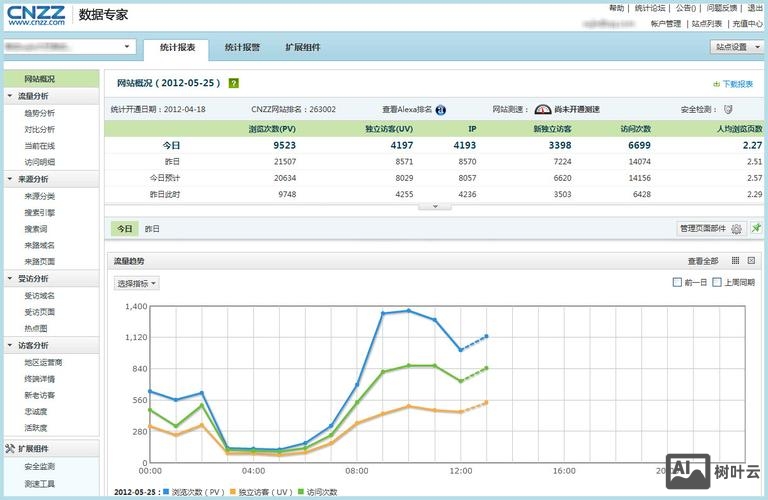Open 安全监测 in the sidebar
The image size is (768, 500).
click(40, 467)
